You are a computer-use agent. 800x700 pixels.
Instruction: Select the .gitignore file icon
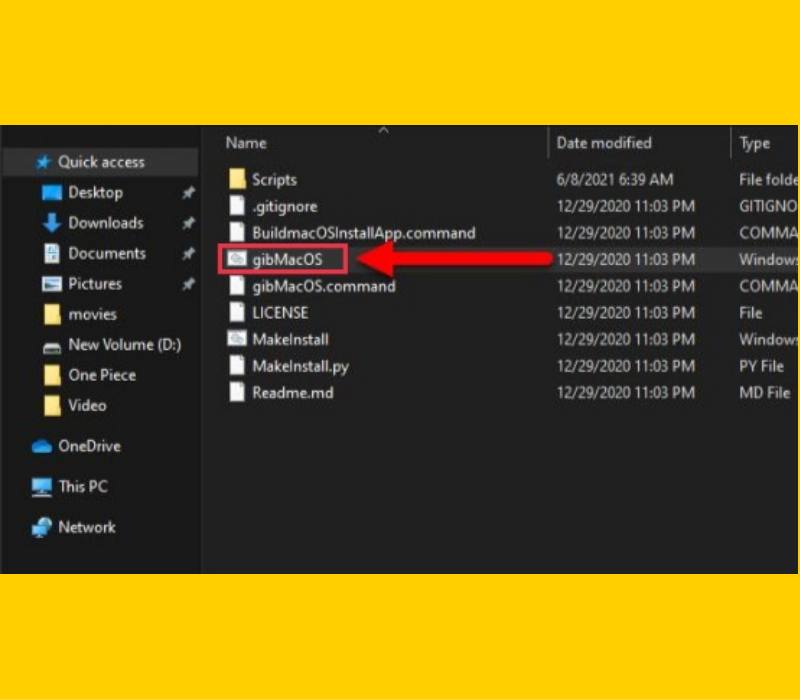(237, 206)
